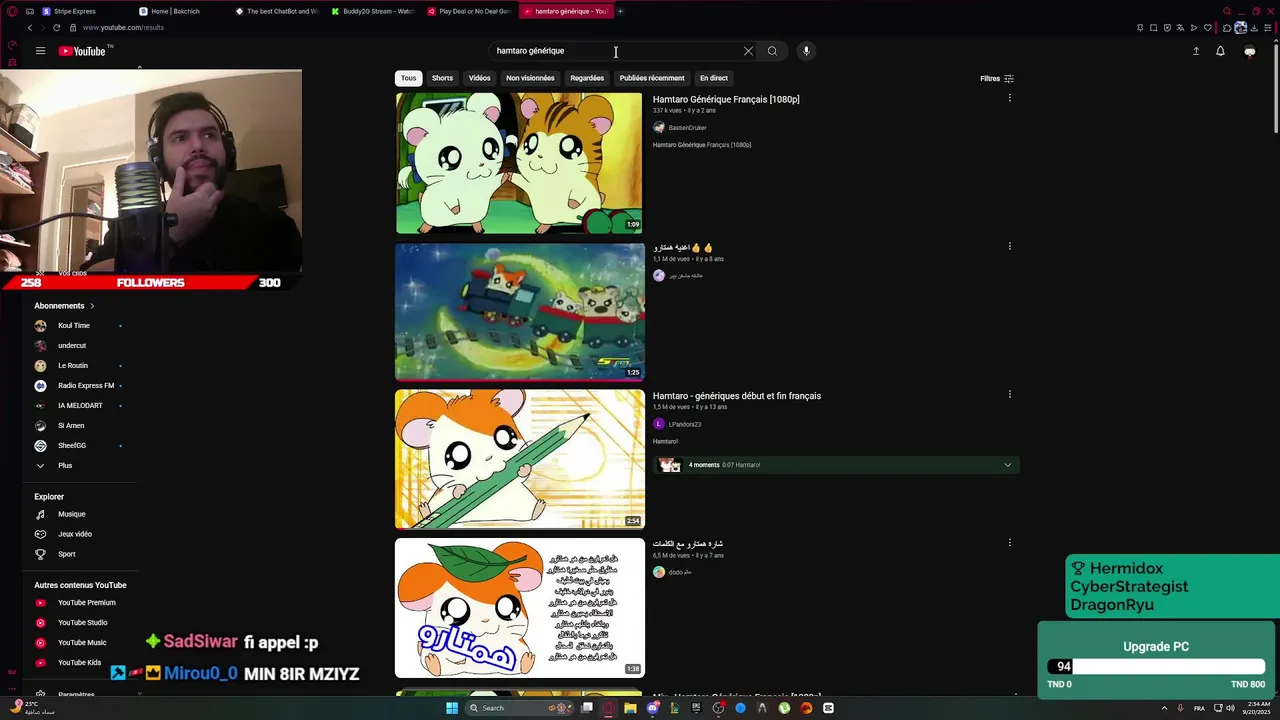1280x720 pixels.
Task: Select the Tous filter chip
Action: pyautogui.click(x=408, y=78)
